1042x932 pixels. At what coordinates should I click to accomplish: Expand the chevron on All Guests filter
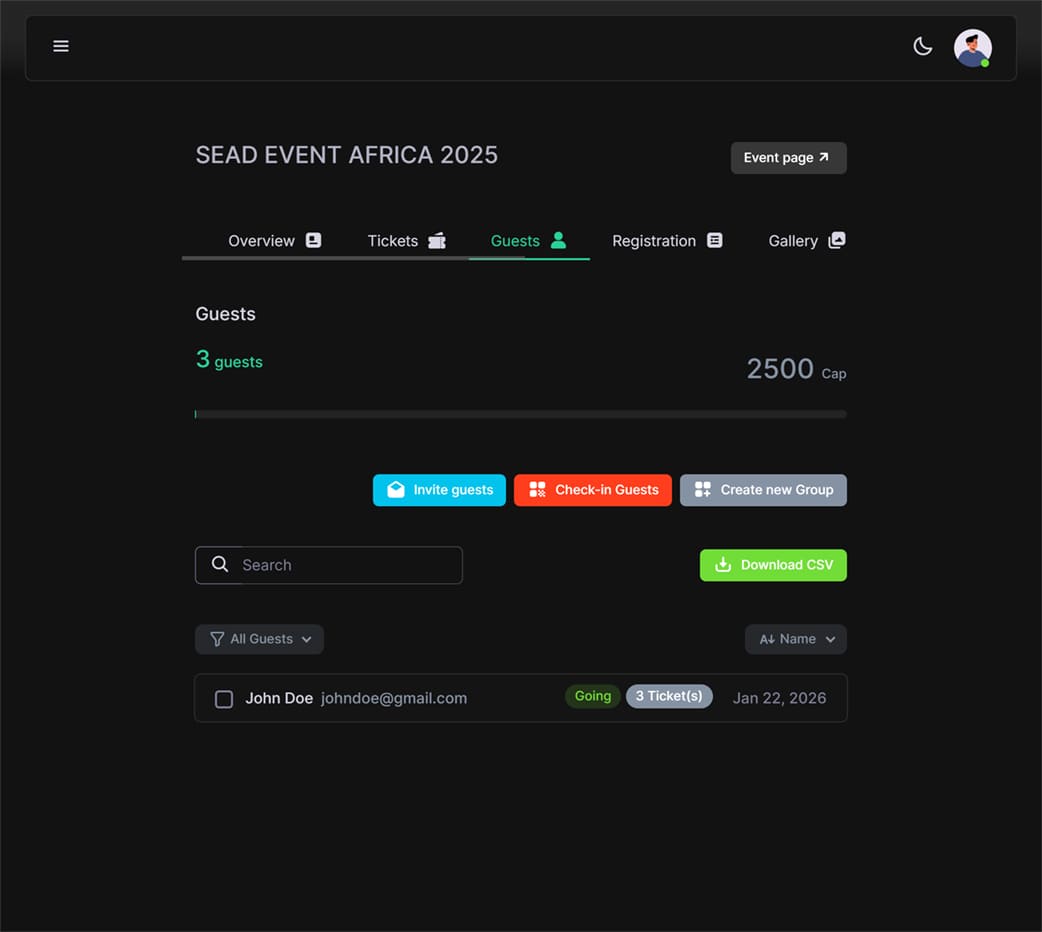[308, 639]
